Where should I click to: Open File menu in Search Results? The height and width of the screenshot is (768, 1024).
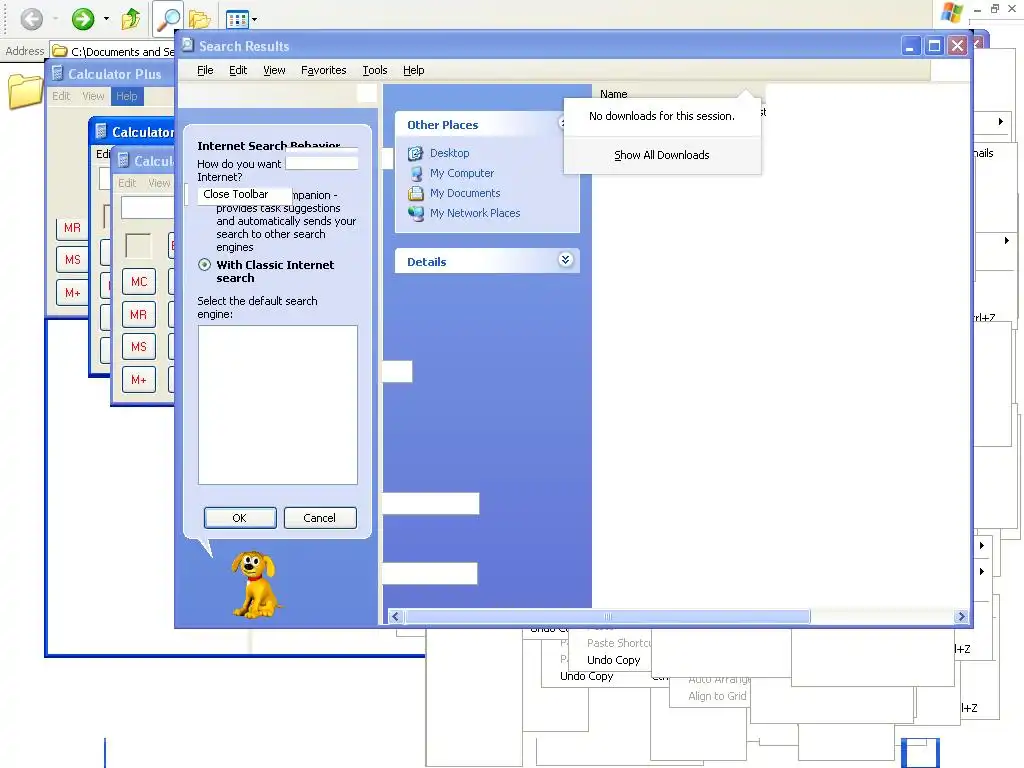pos(205,70)
